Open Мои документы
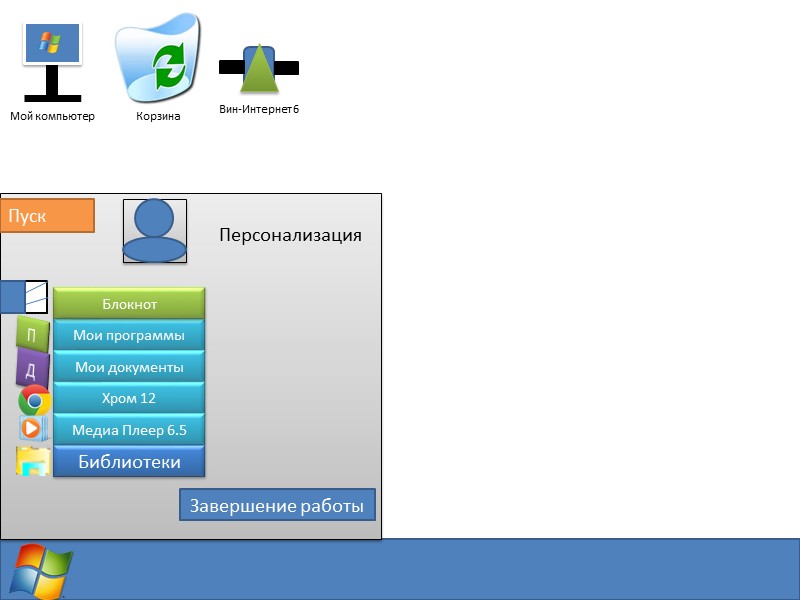Image resolution: width=800 pixels, height=600 pixels. [129, 366]
